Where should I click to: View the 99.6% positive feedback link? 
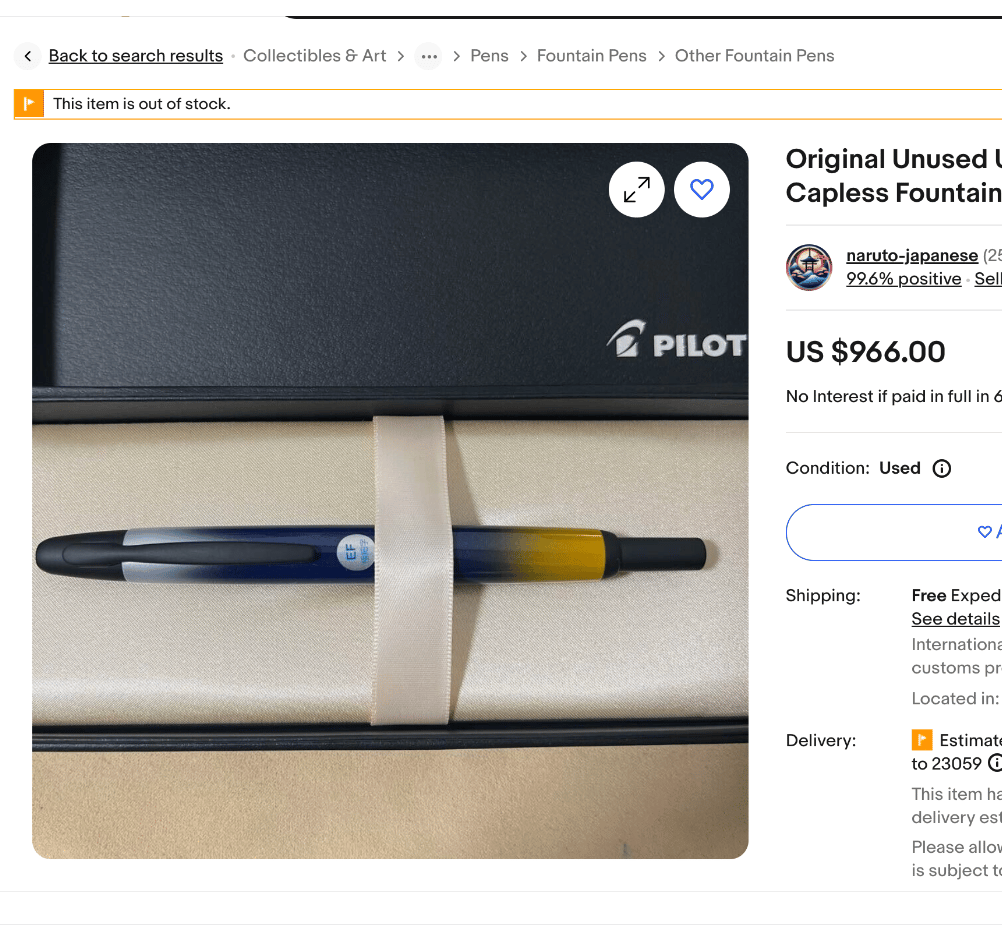(903, 279)
